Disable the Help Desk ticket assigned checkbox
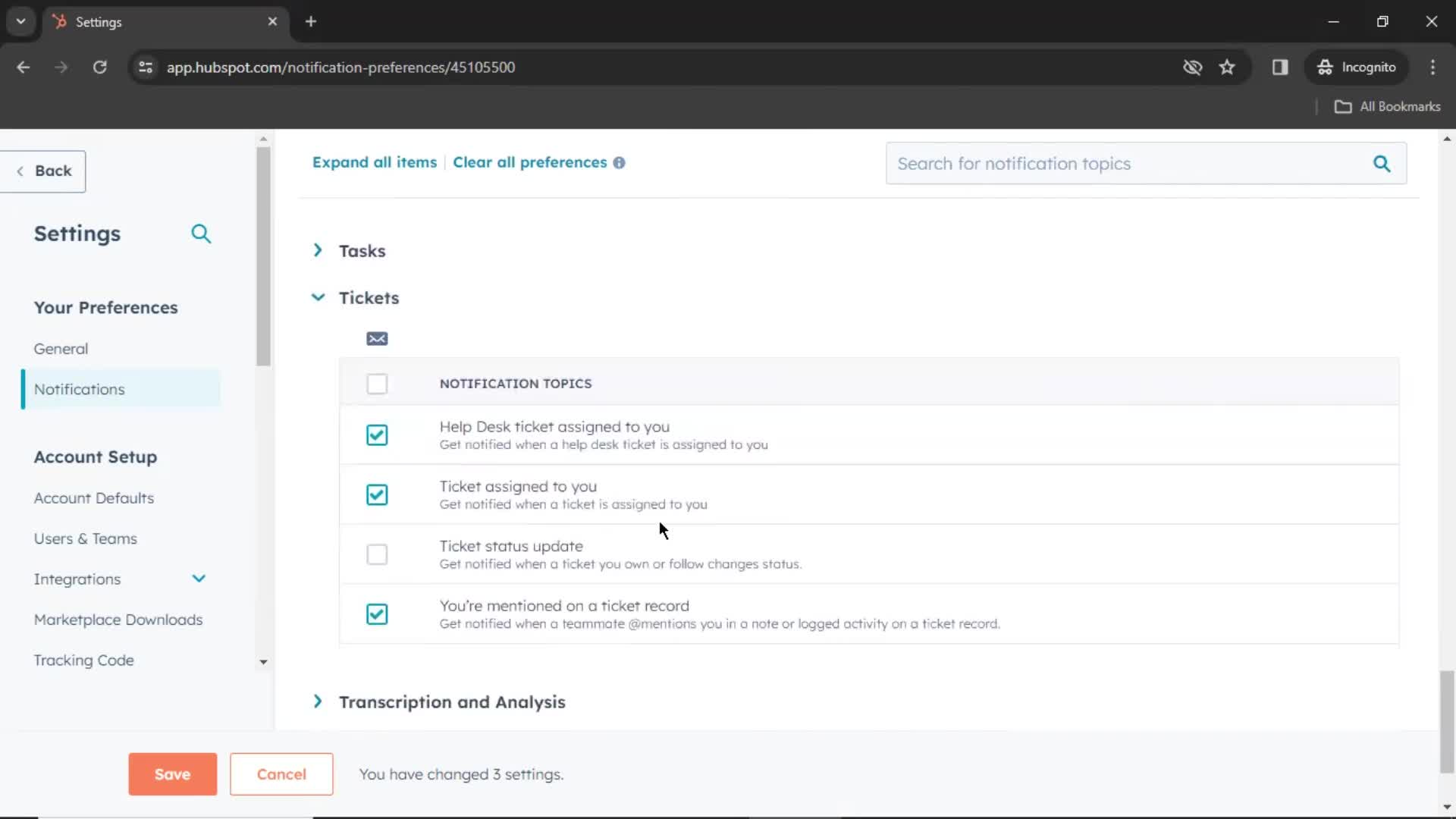This screenshot has height=819, width=1456. coord(378,434)
